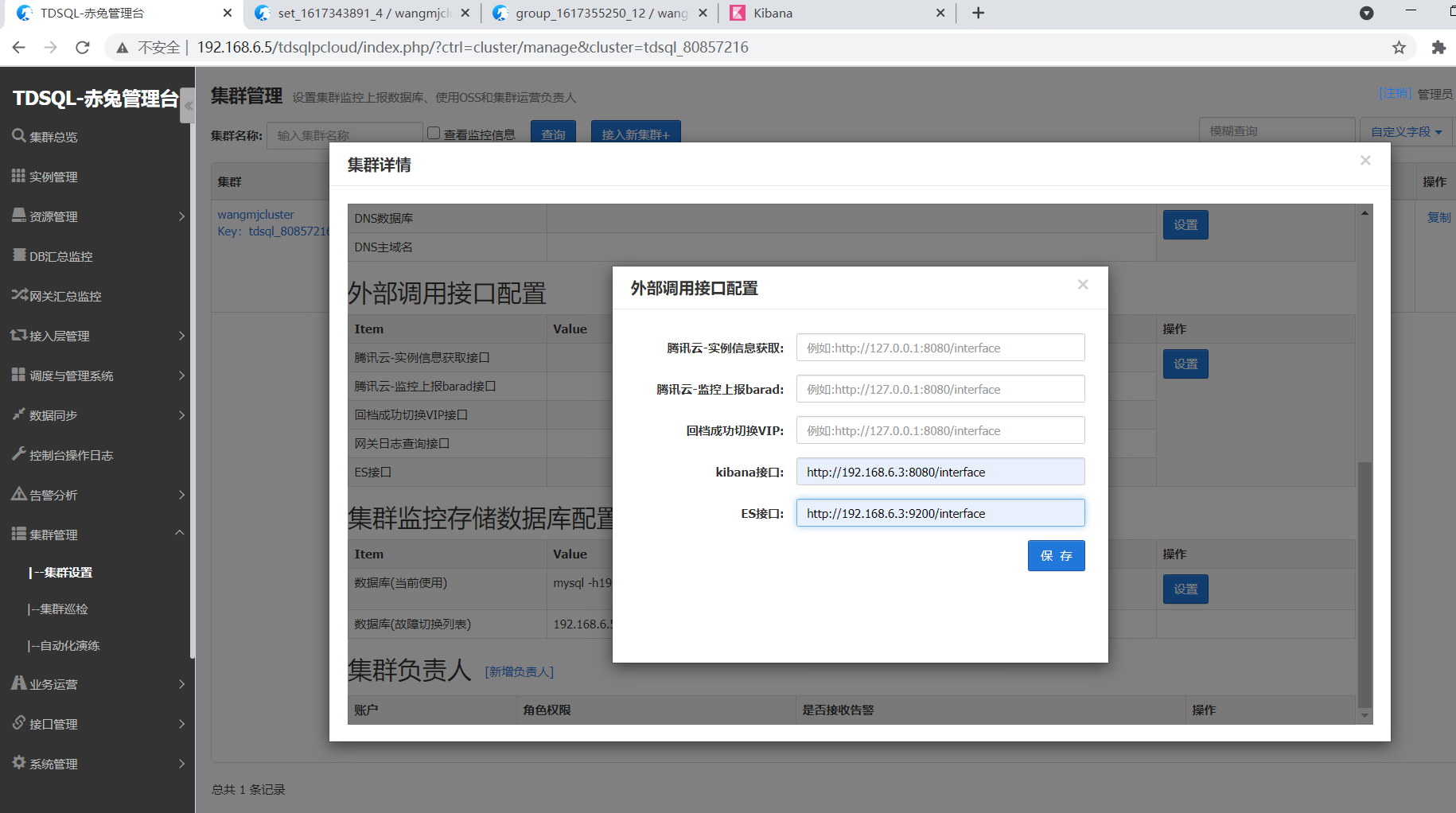
Task: Click the 保存 button in the dialog
Action: tap(1056, 555)
